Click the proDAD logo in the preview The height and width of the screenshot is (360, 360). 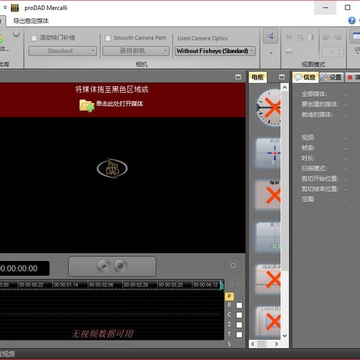pyautogui.click(x=112, y=168)
